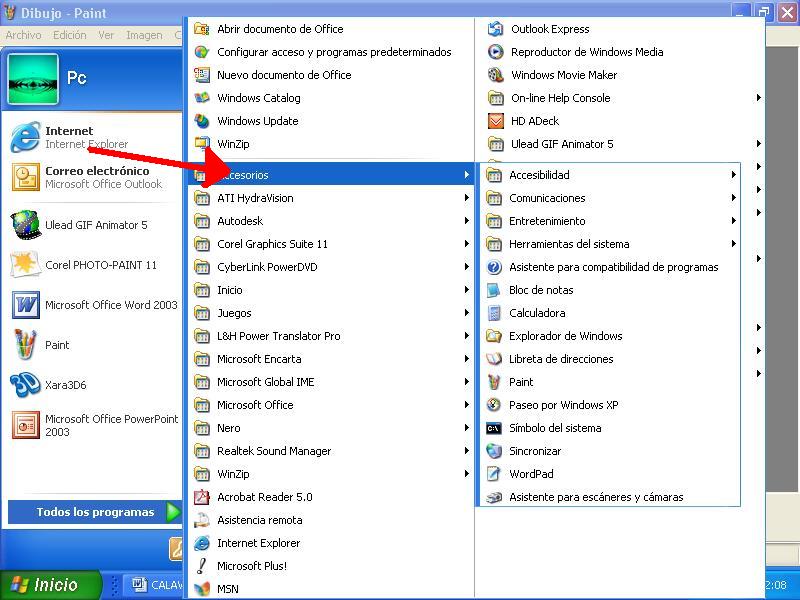
Task: Open the Calculadora icon
Action: tap(494, 313)
